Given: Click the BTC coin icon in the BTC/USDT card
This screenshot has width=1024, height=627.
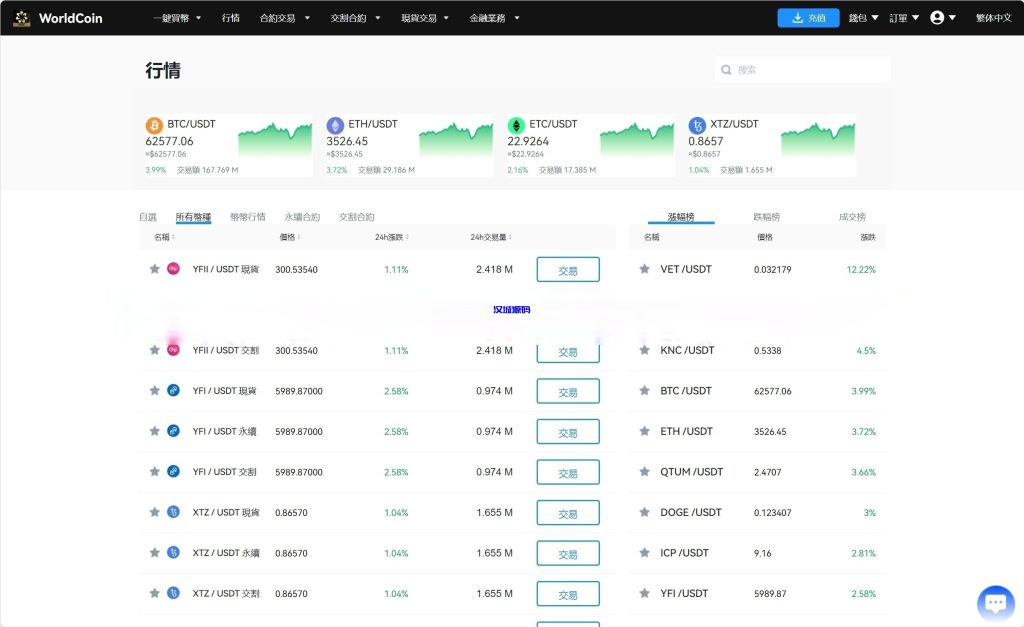Looking at the screenshot, I should (155, 125).
